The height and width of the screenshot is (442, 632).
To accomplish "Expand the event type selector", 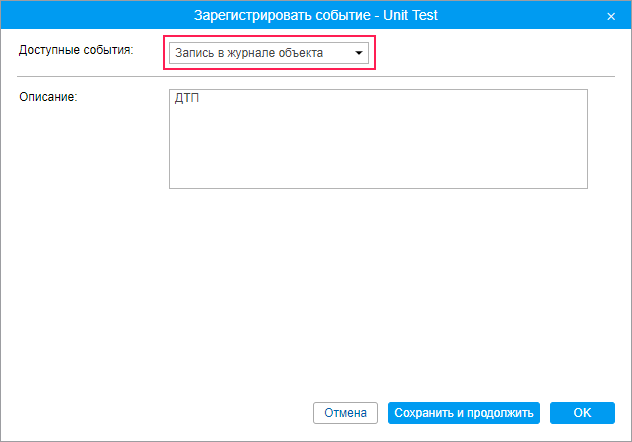I will click(268, 53).
